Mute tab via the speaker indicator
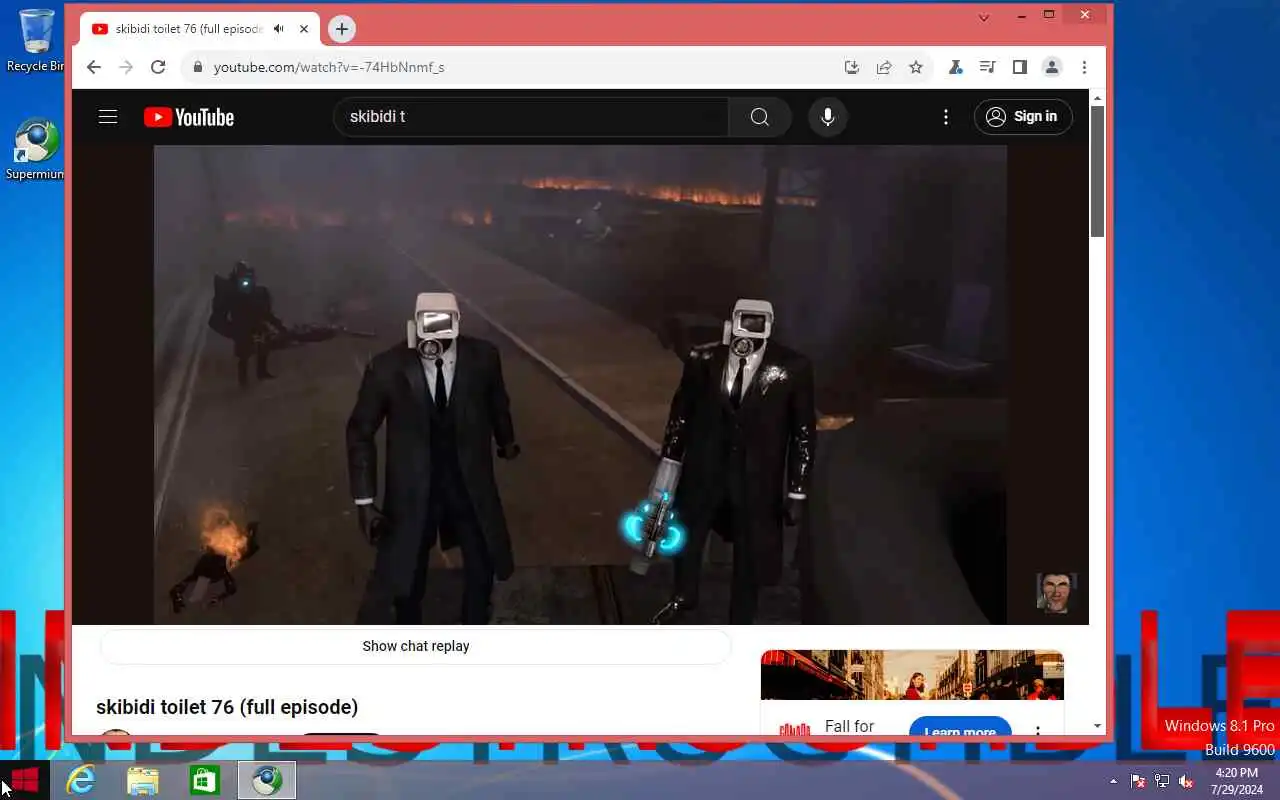Viewport: 1280px width, 800px height. (279, 29)
